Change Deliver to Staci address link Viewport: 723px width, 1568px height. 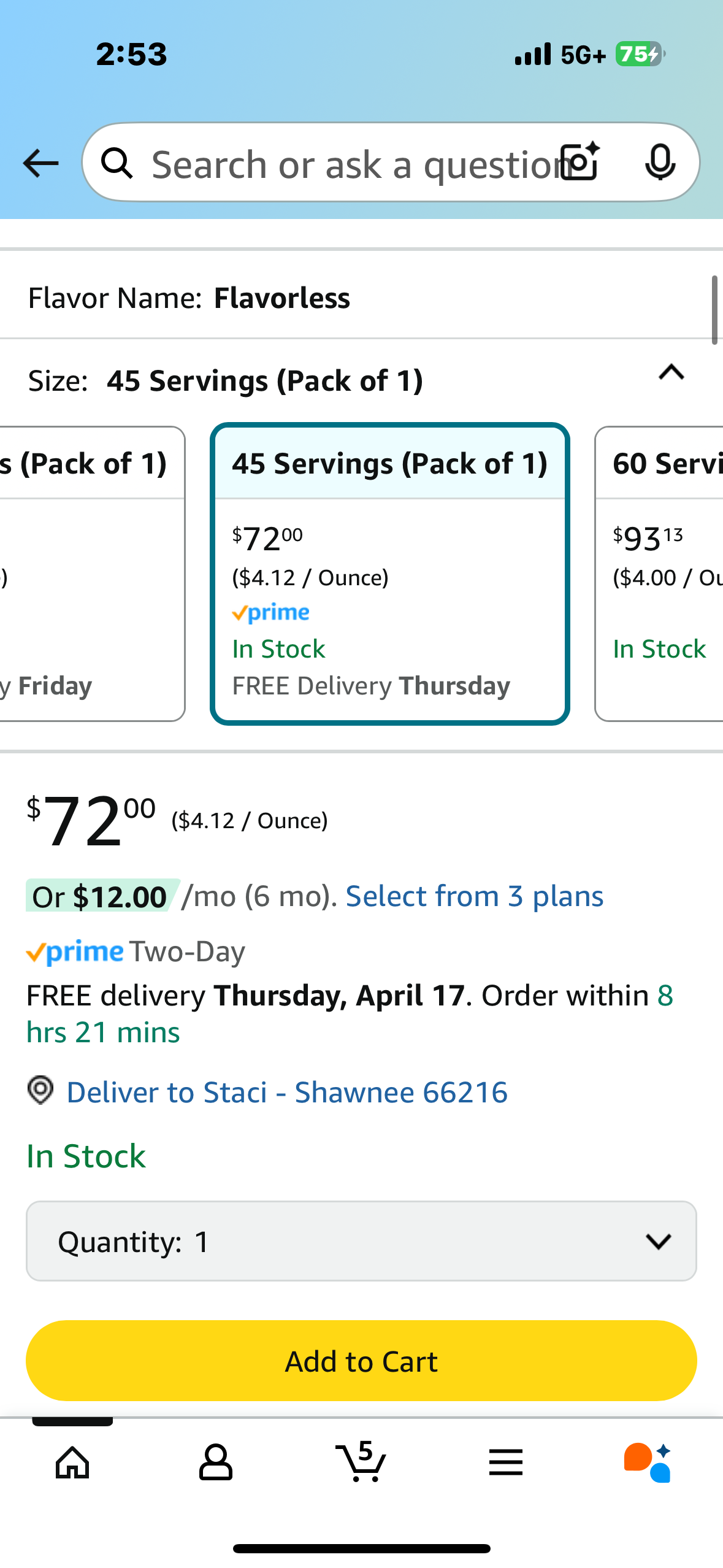coord(287,1092)
